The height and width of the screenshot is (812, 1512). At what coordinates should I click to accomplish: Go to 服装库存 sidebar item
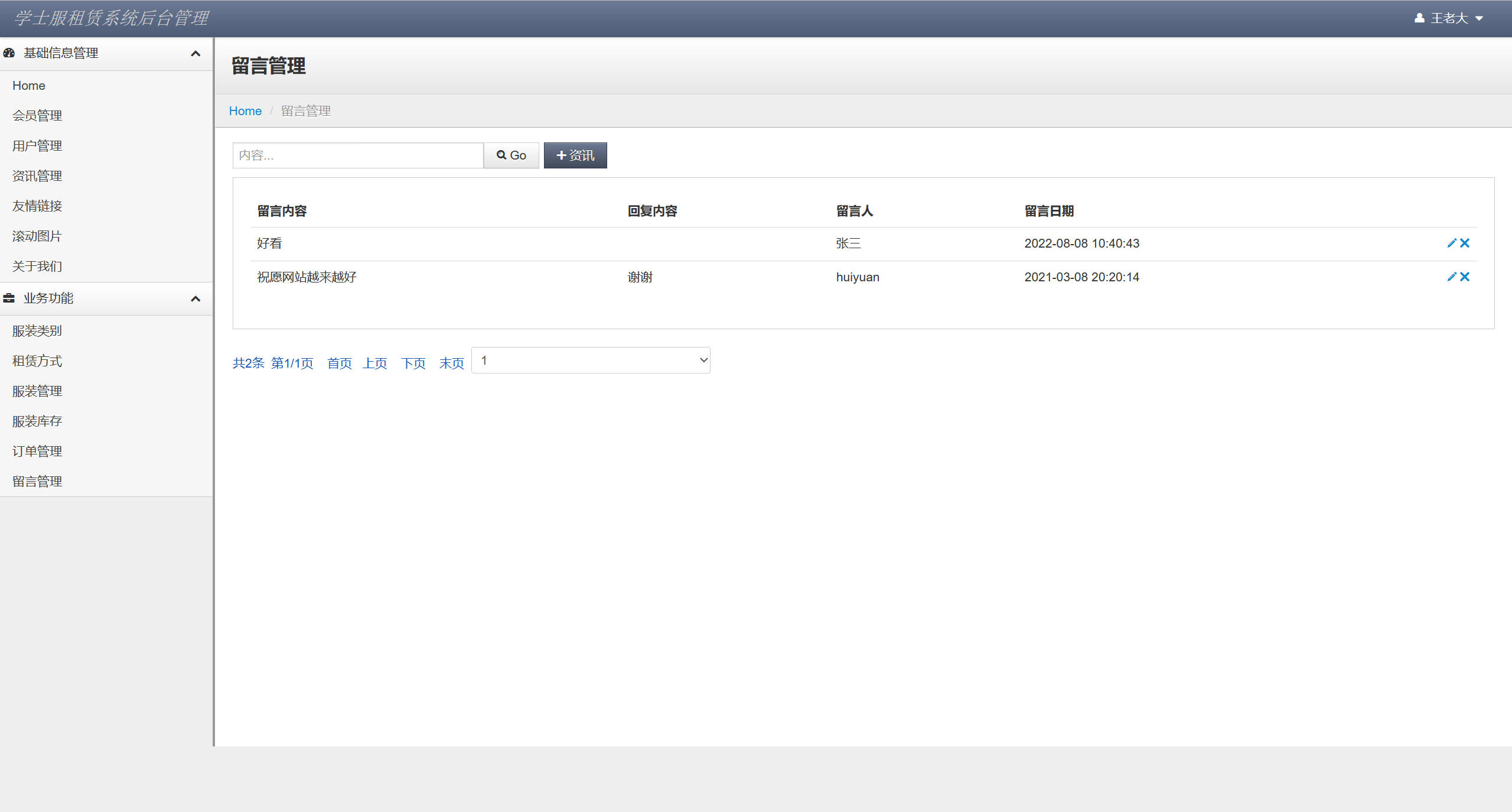[37, 421]
